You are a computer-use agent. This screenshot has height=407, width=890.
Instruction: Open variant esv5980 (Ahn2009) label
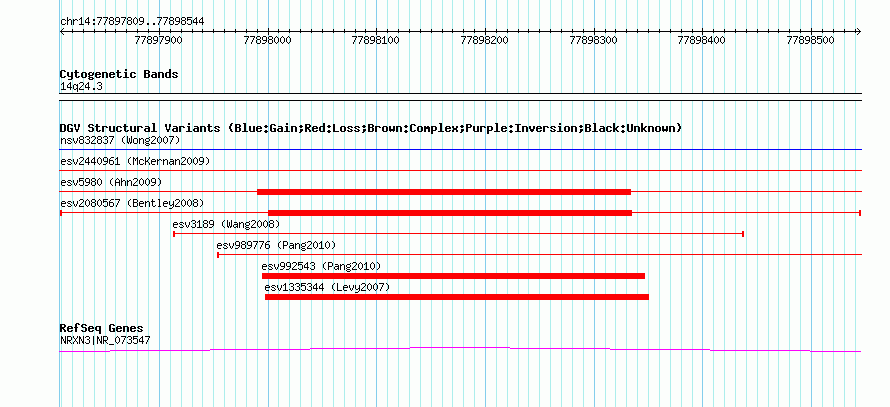coord(111,182)
